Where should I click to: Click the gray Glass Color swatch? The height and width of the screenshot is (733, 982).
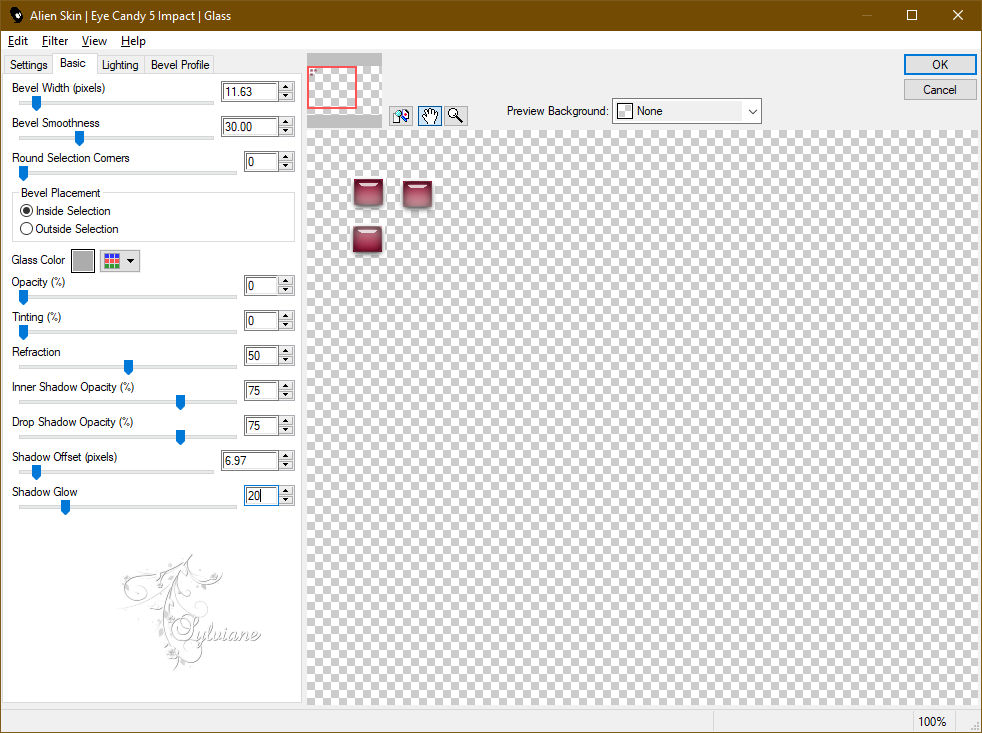click(83, 261)
